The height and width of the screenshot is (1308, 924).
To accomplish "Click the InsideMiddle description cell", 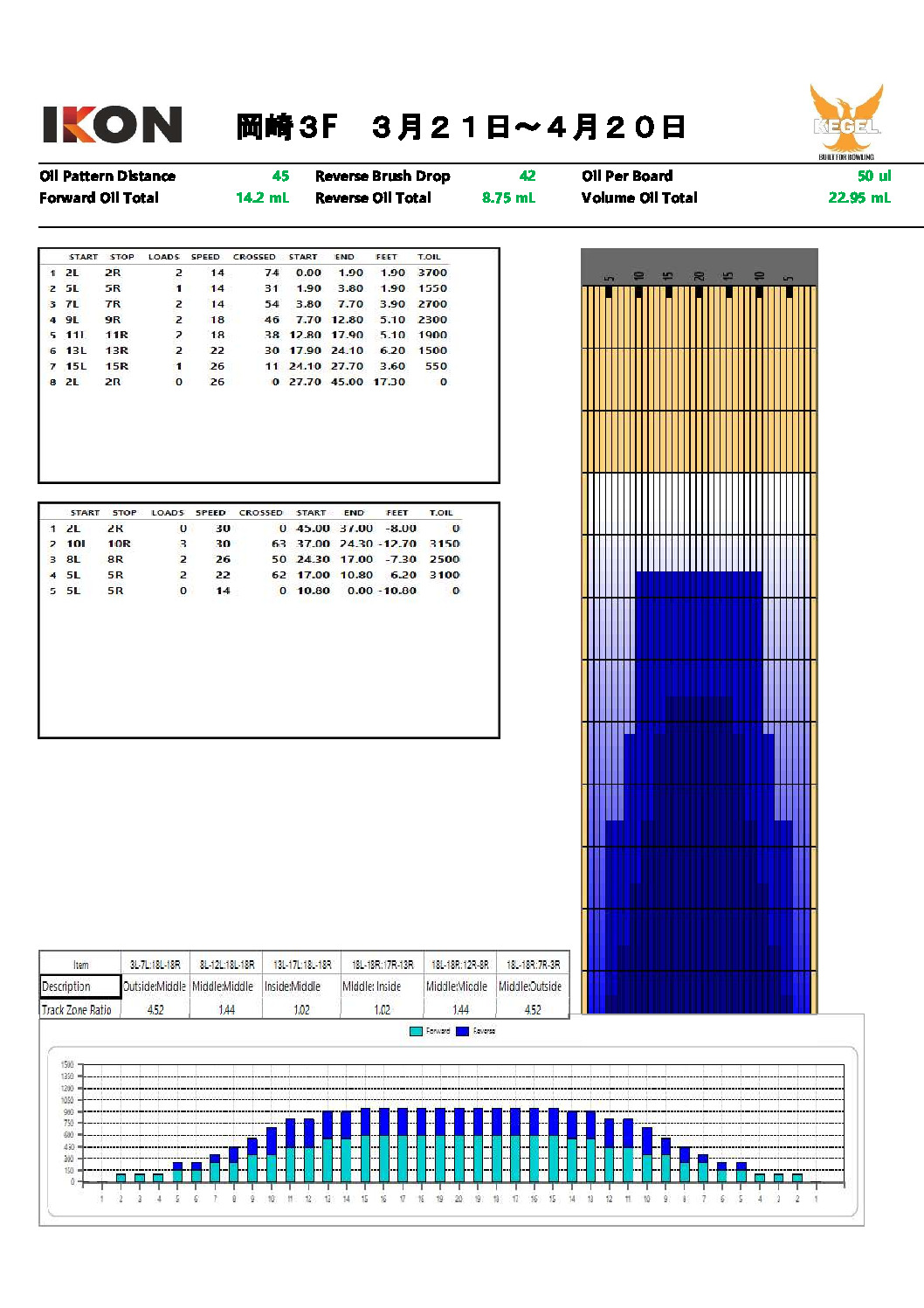I will (x=293, y=986).
